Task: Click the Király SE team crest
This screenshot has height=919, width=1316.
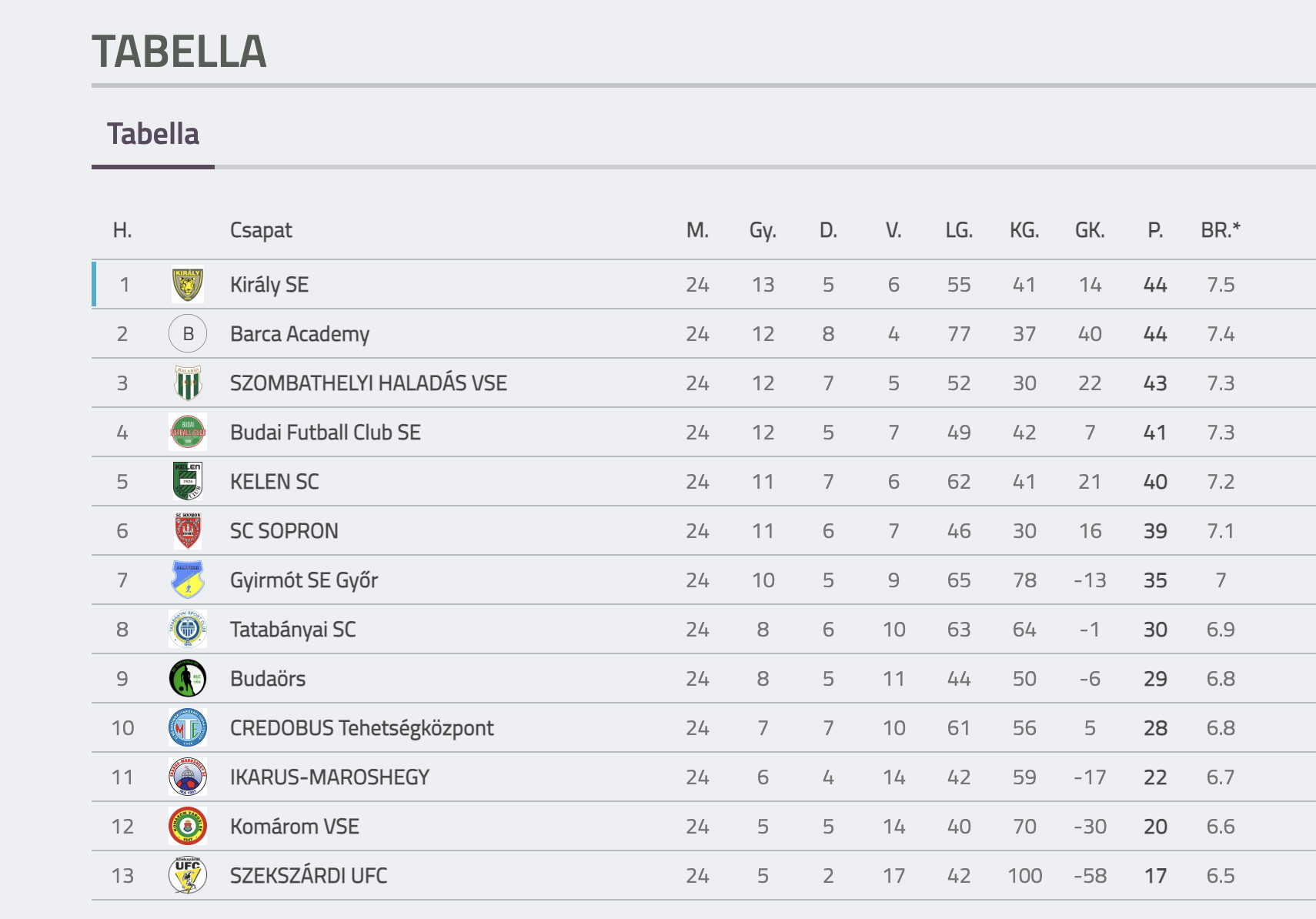Action: pos(188,285)
